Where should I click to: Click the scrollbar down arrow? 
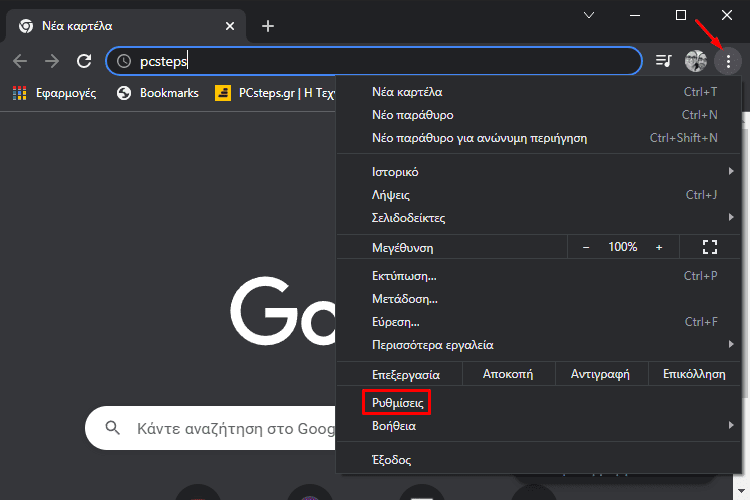pos(741,490)
